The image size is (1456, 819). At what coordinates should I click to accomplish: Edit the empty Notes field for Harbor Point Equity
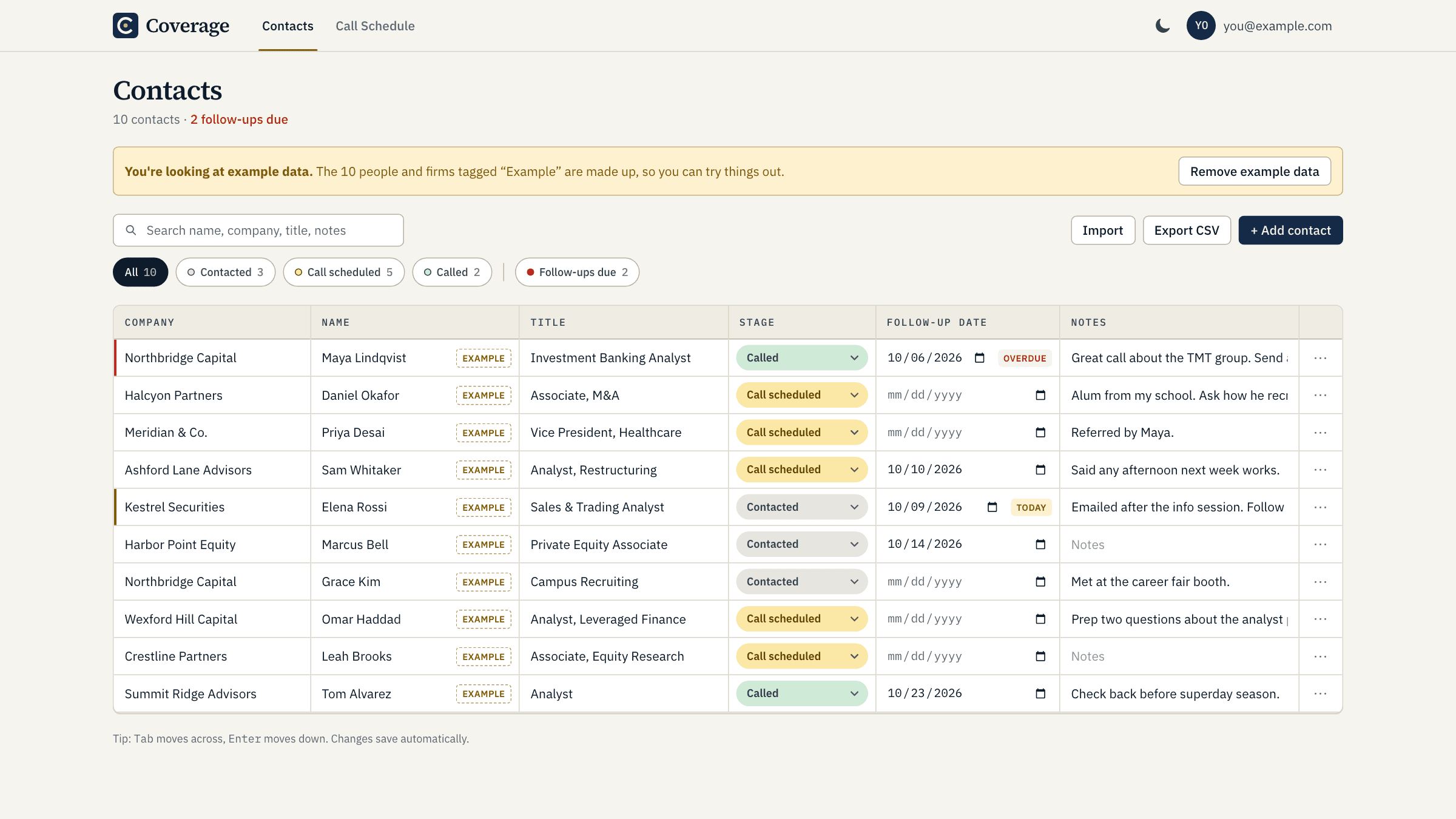1179,545
